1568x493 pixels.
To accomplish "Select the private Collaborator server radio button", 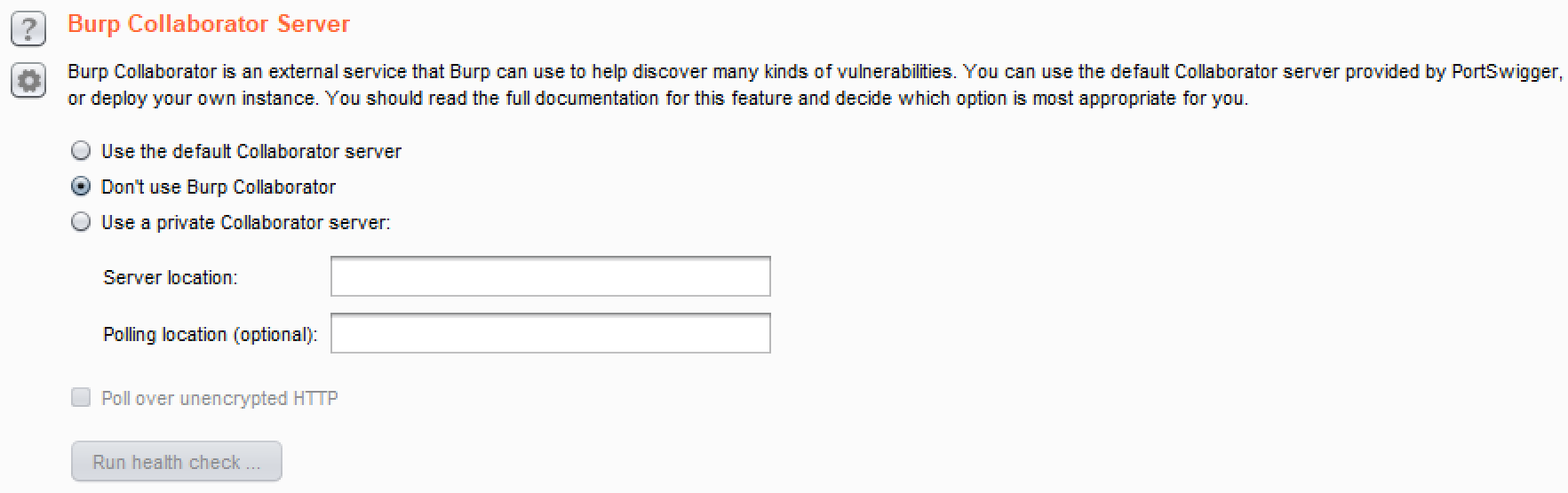I will point(81,222).
